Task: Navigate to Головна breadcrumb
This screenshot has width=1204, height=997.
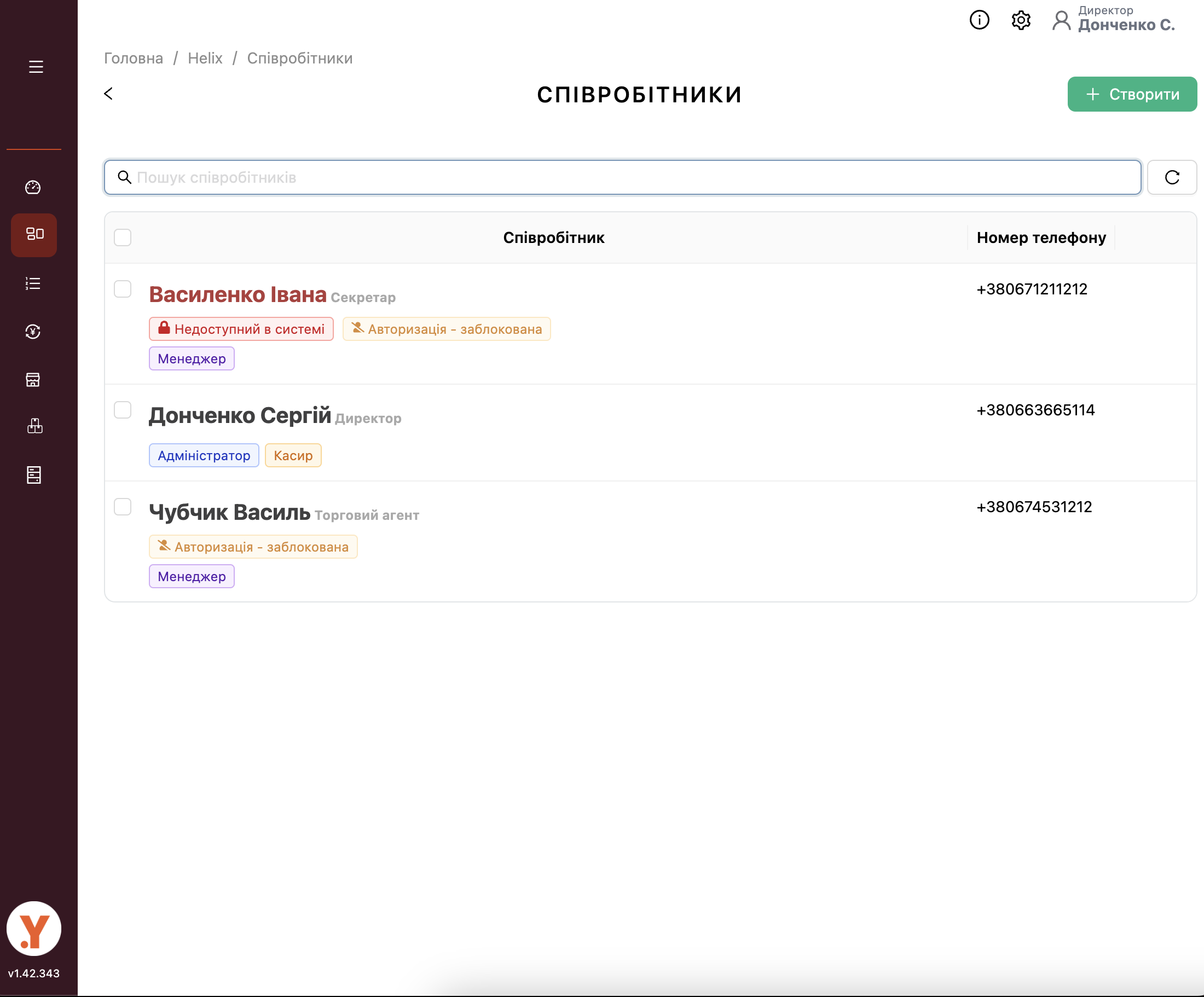Action: [x=133, y=59]
